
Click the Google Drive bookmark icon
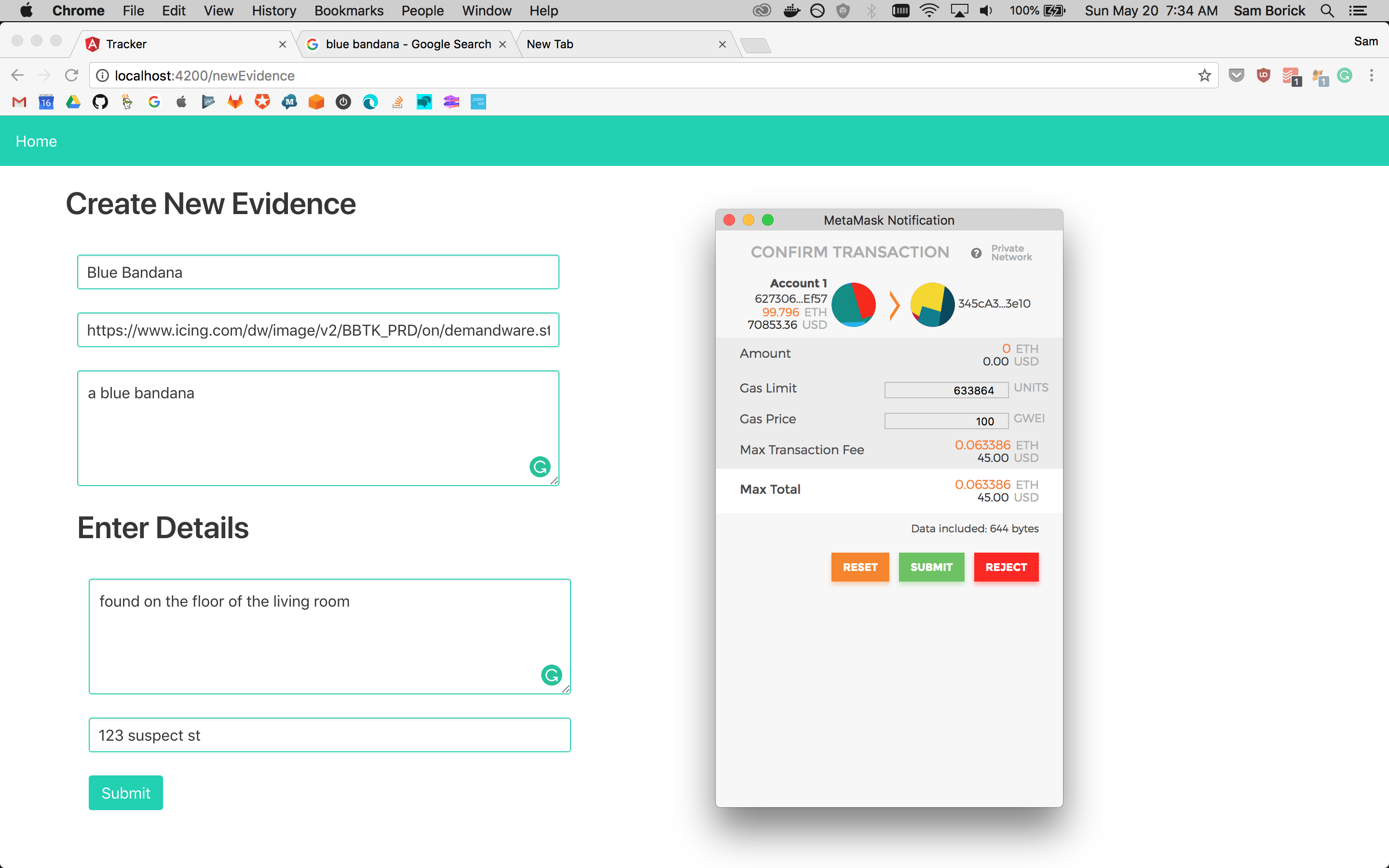73,102
